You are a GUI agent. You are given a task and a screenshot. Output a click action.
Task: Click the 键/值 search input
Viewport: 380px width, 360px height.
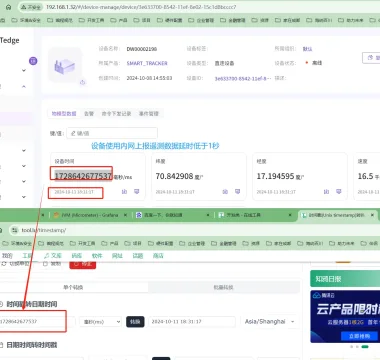tap(112, 133)
